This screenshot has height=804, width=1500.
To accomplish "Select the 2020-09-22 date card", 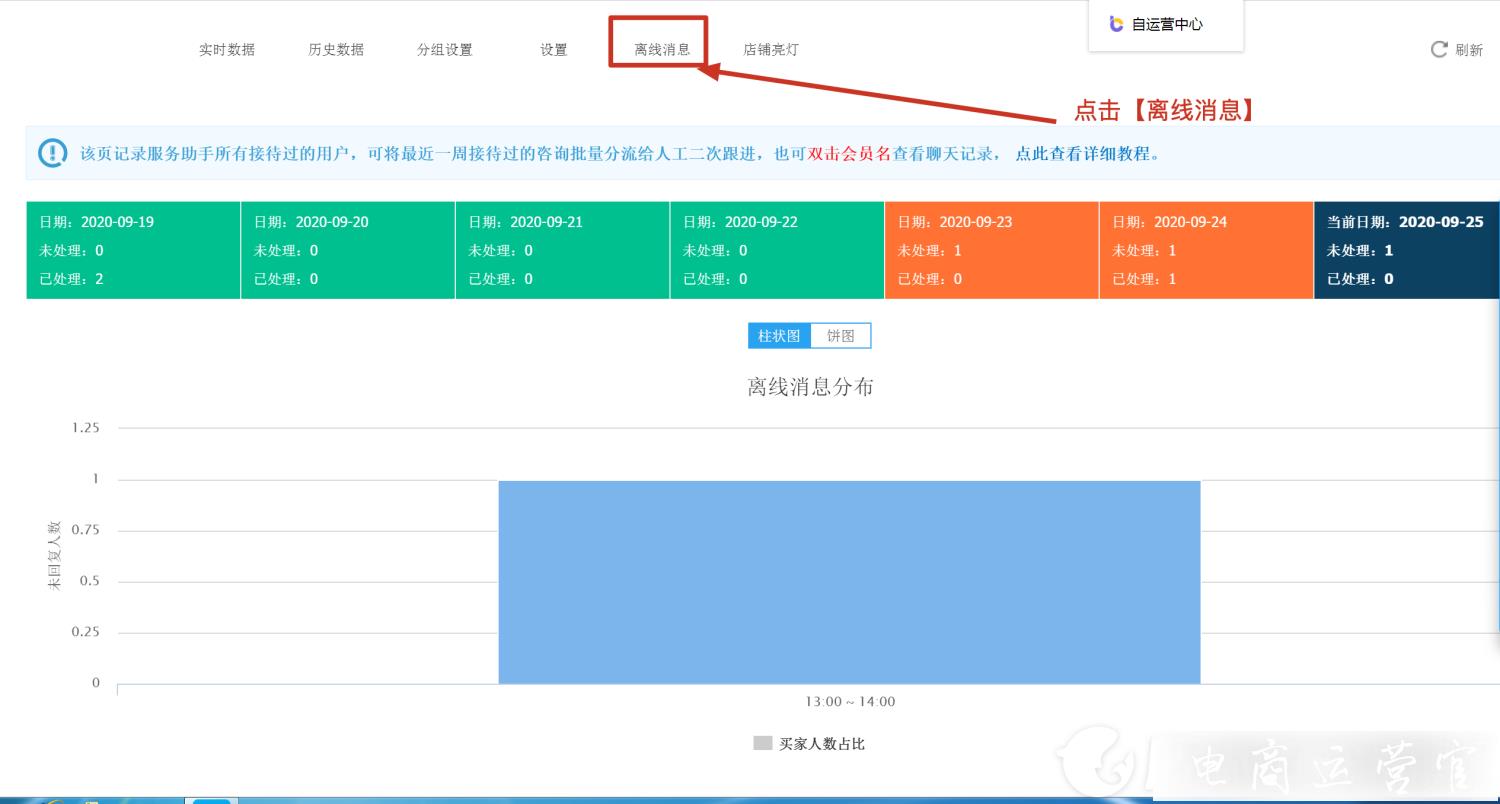I will tap(777, 250).
